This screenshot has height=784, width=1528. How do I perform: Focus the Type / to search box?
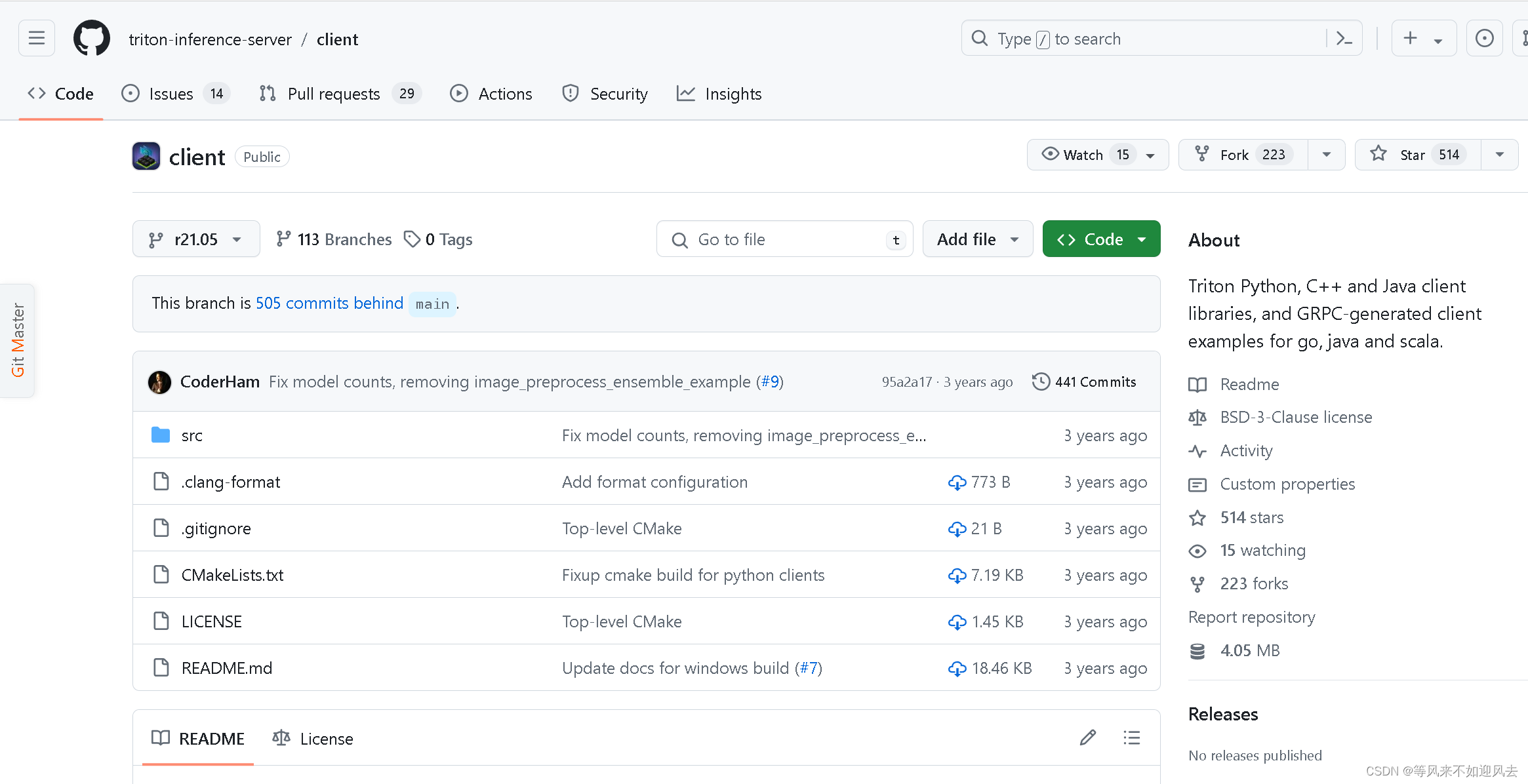tap(1161, 39)
